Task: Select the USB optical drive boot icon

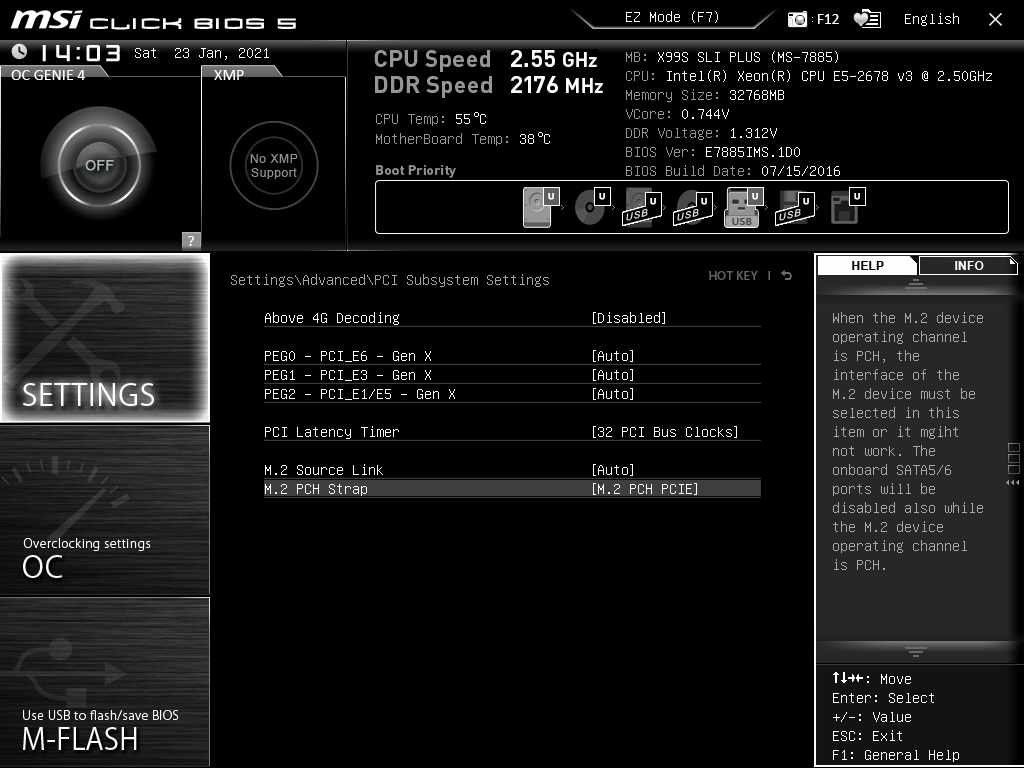Action: [692, 208]
